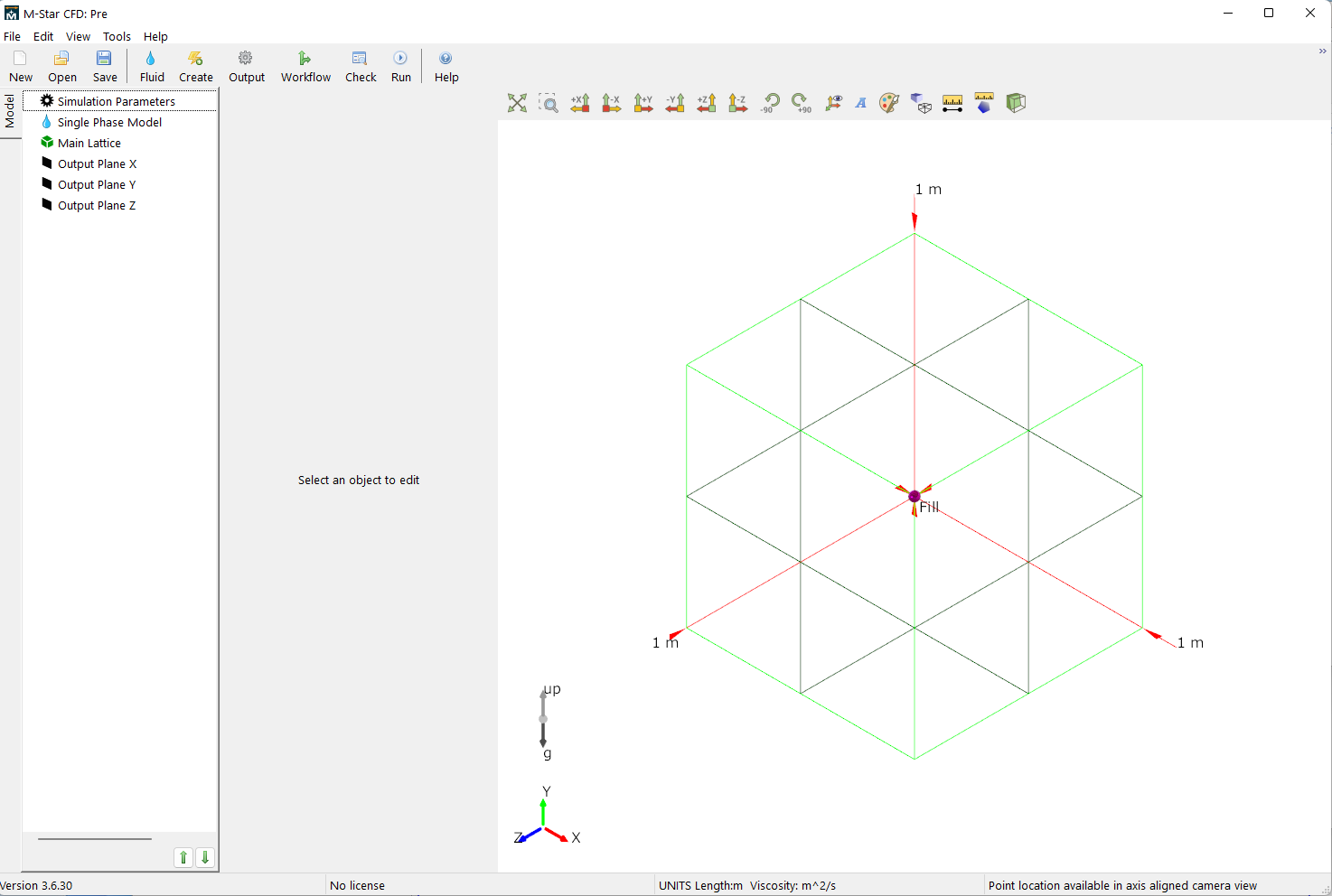This screenshot has height=896, width=1332.
Task: Select the vertical Model tab
Action: pos(10,111)
